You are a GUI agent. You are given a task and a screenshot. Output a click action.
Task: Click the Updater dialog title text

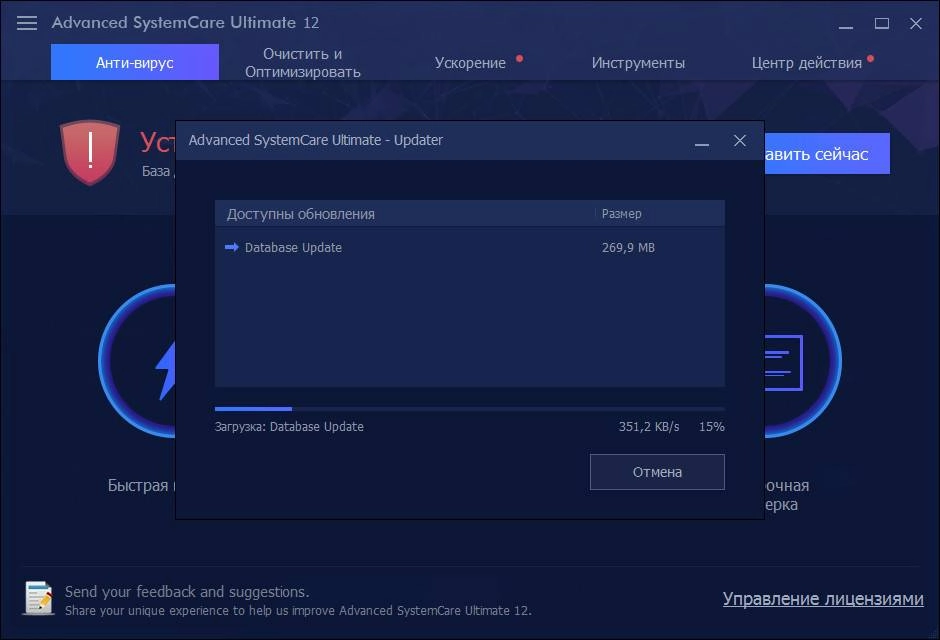click(x=315, y=140)
